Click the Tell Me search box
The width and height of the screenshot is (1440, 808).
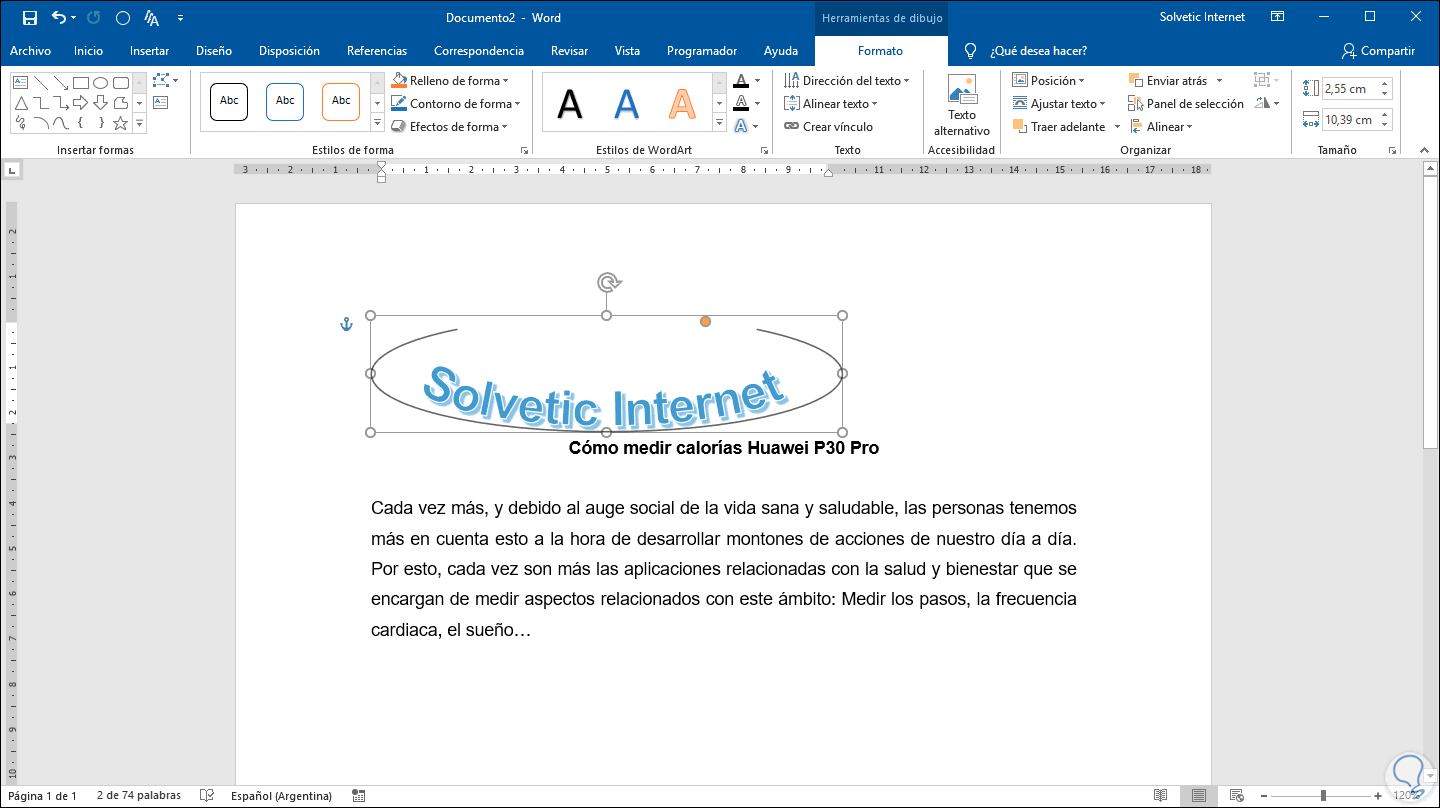pos(1038,51)
